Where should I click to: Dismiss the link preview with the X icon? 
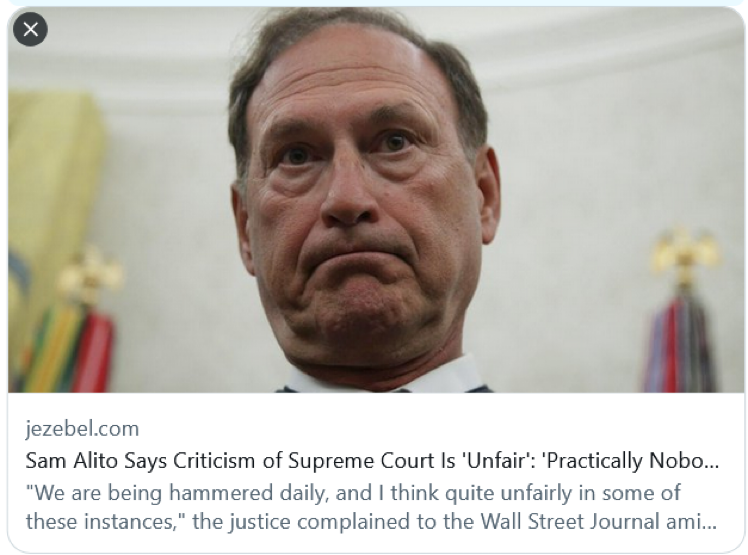[30, 30]
